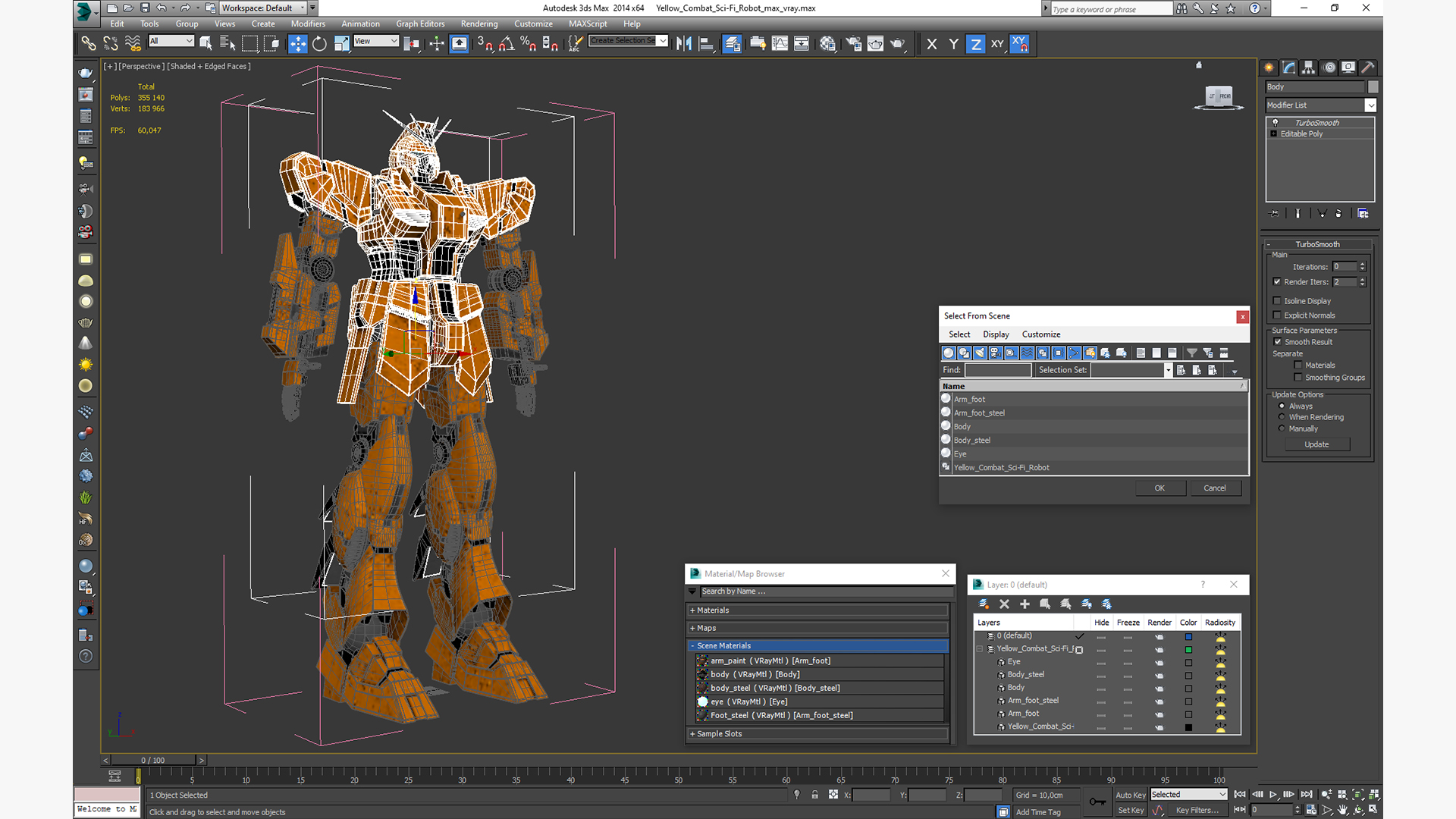Open the Graph Editors menu
Viewport: 1456px width, 819px height.
(x=420, y=24)
